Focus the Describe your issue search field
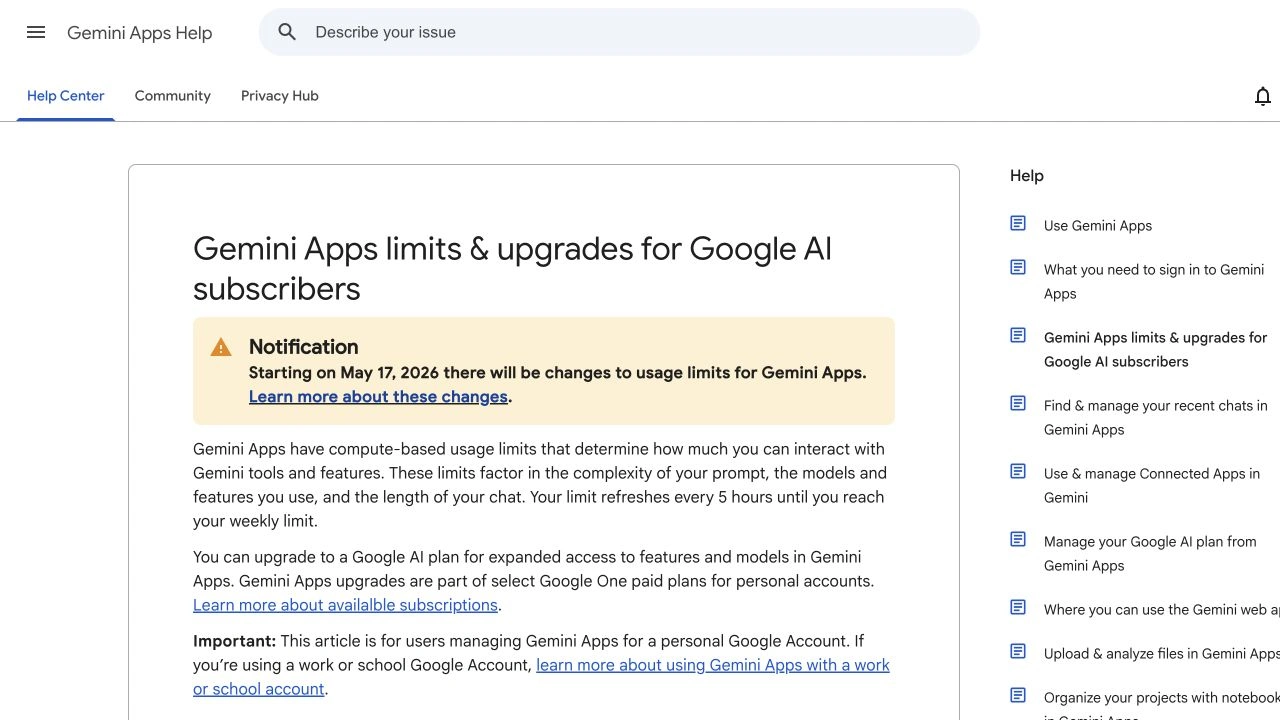 pos(619,32)
